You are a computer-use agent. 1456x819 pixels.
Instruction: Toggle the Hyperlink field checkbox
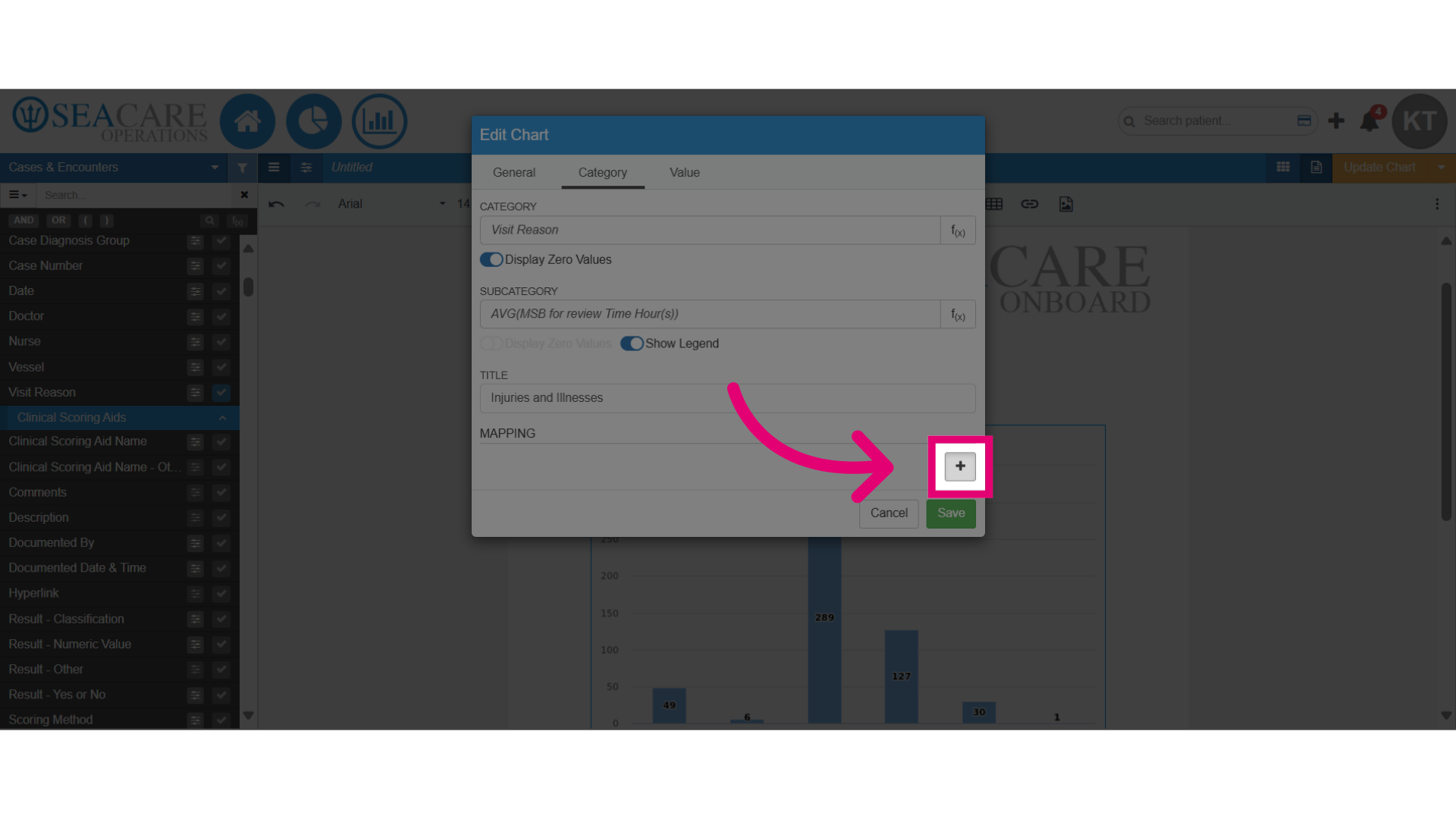click(x=221, y=594)
